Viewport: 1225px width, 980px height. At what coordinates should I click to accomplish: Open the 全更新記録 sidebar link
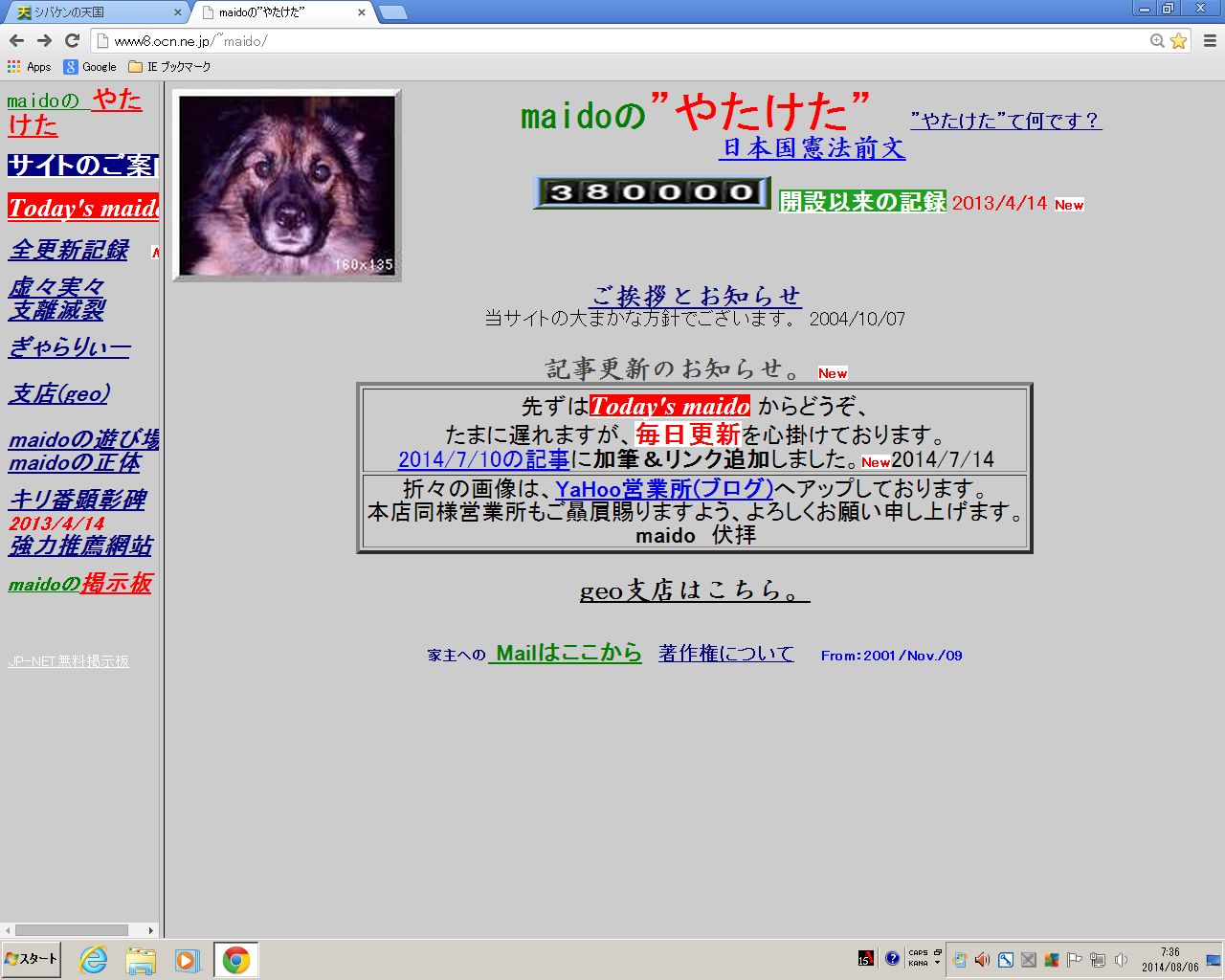tap(69, 250)
